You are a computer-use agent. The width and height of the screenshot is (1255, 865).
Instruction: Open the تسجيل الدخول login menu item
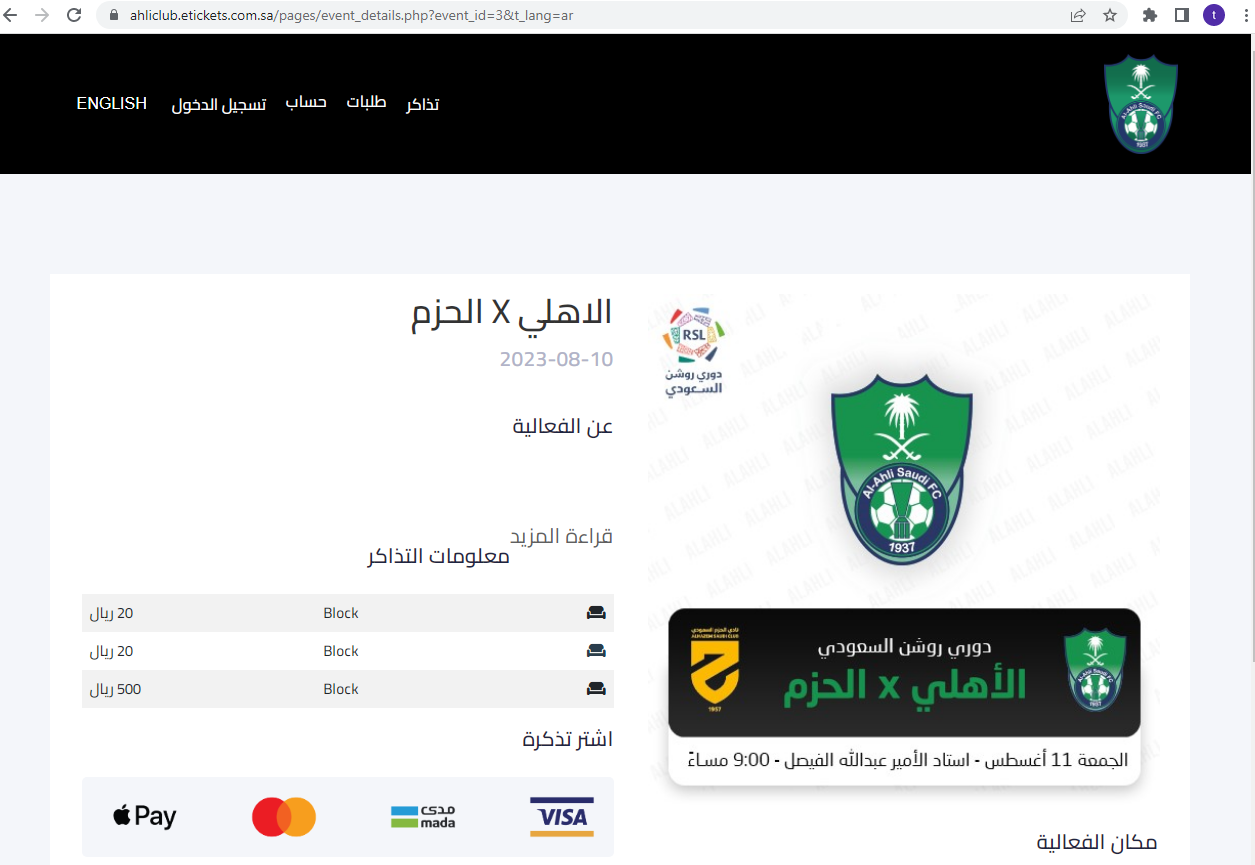click(219, 104)
